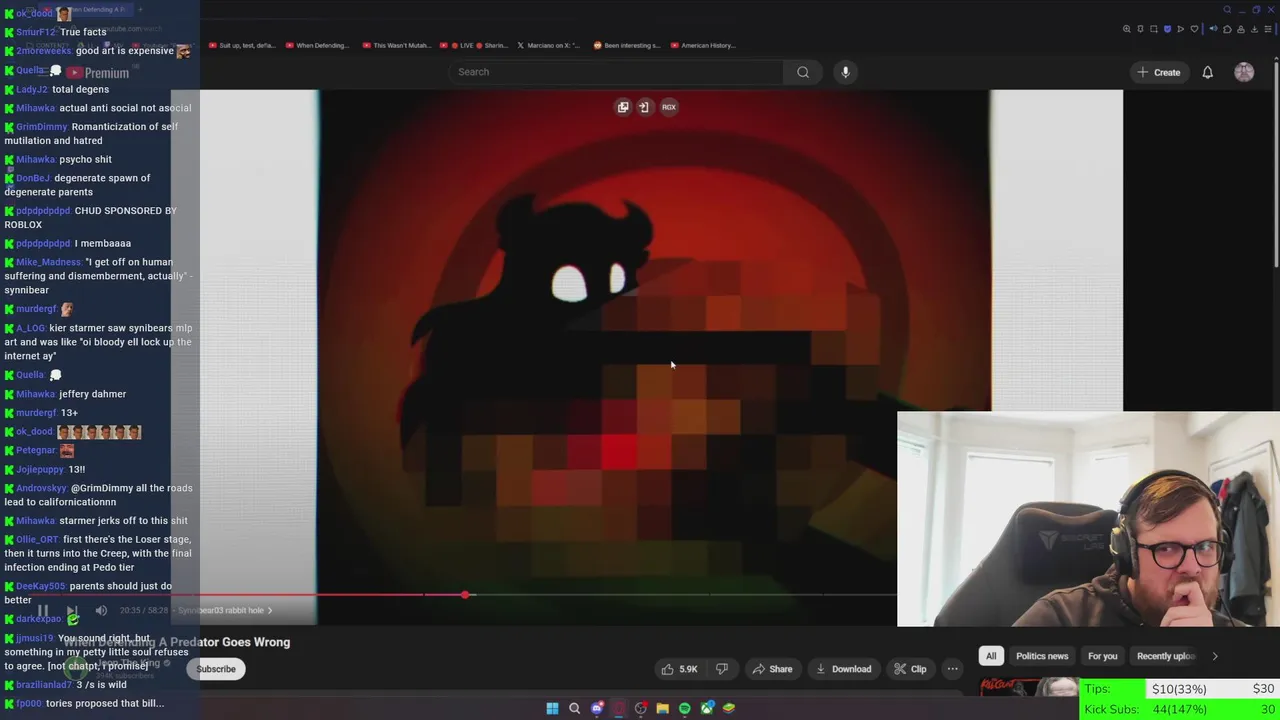This screenshot has height=720, width=1280.
Task: Pause the video playback
Action: tap(43, 610)
